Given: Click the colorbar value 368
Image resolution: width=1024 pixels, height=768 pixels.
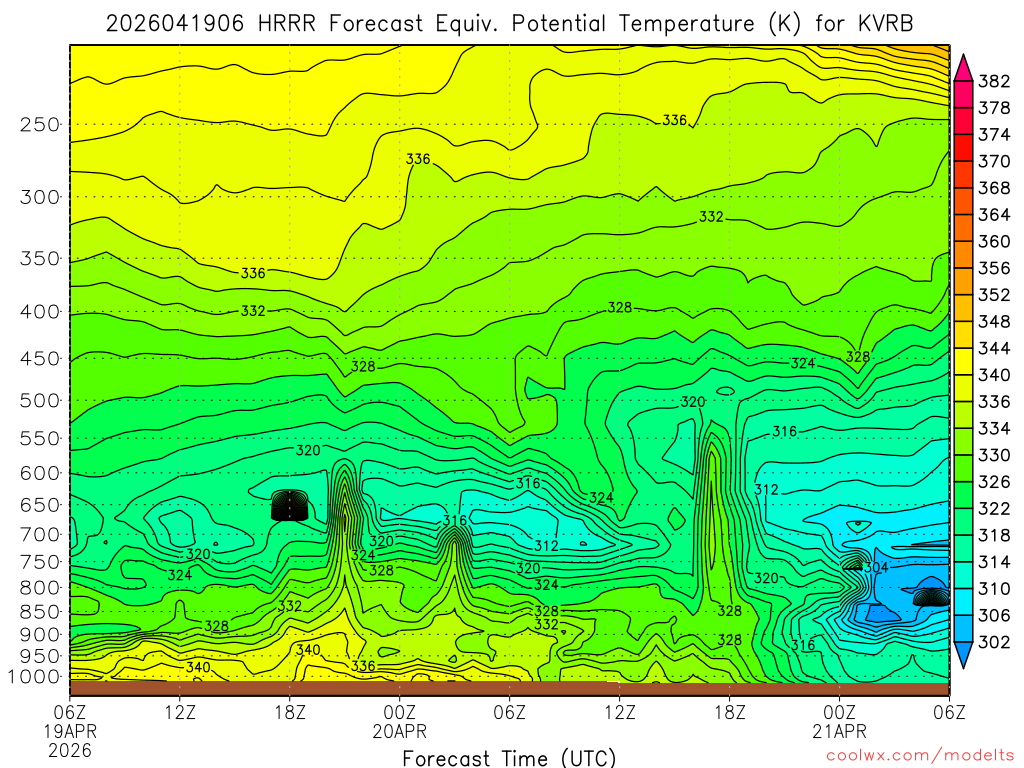Looking at the screenshot, I should [x=993, y=189].
